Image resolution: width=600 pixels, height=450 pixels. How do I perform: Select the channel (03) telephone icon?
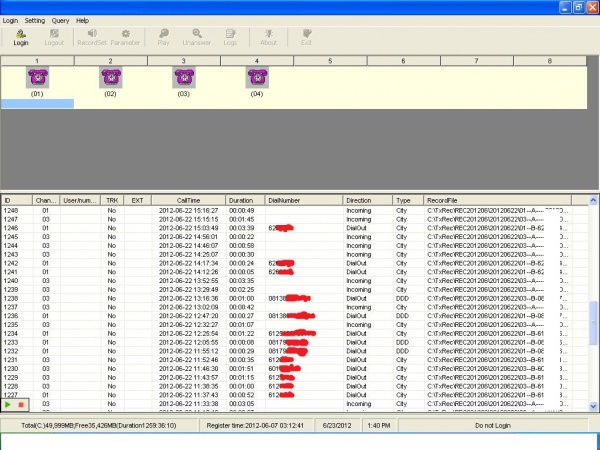[x=184, y=78]
